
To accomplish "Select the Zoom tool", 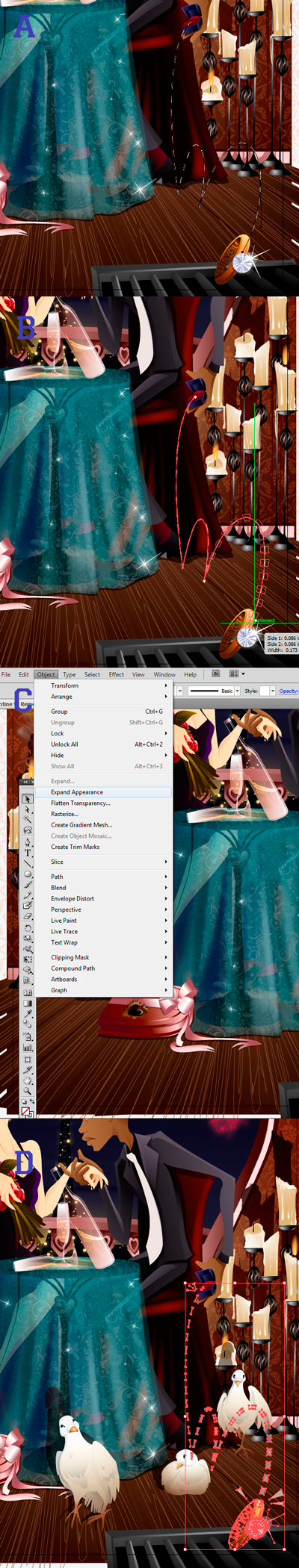I will click(28, 1090).
